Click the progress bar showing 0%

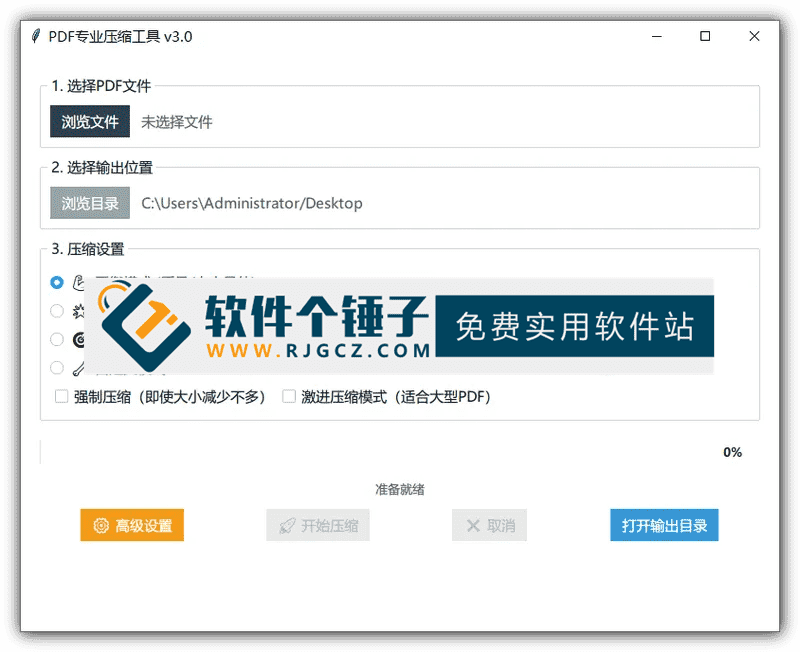click(380, 451)
